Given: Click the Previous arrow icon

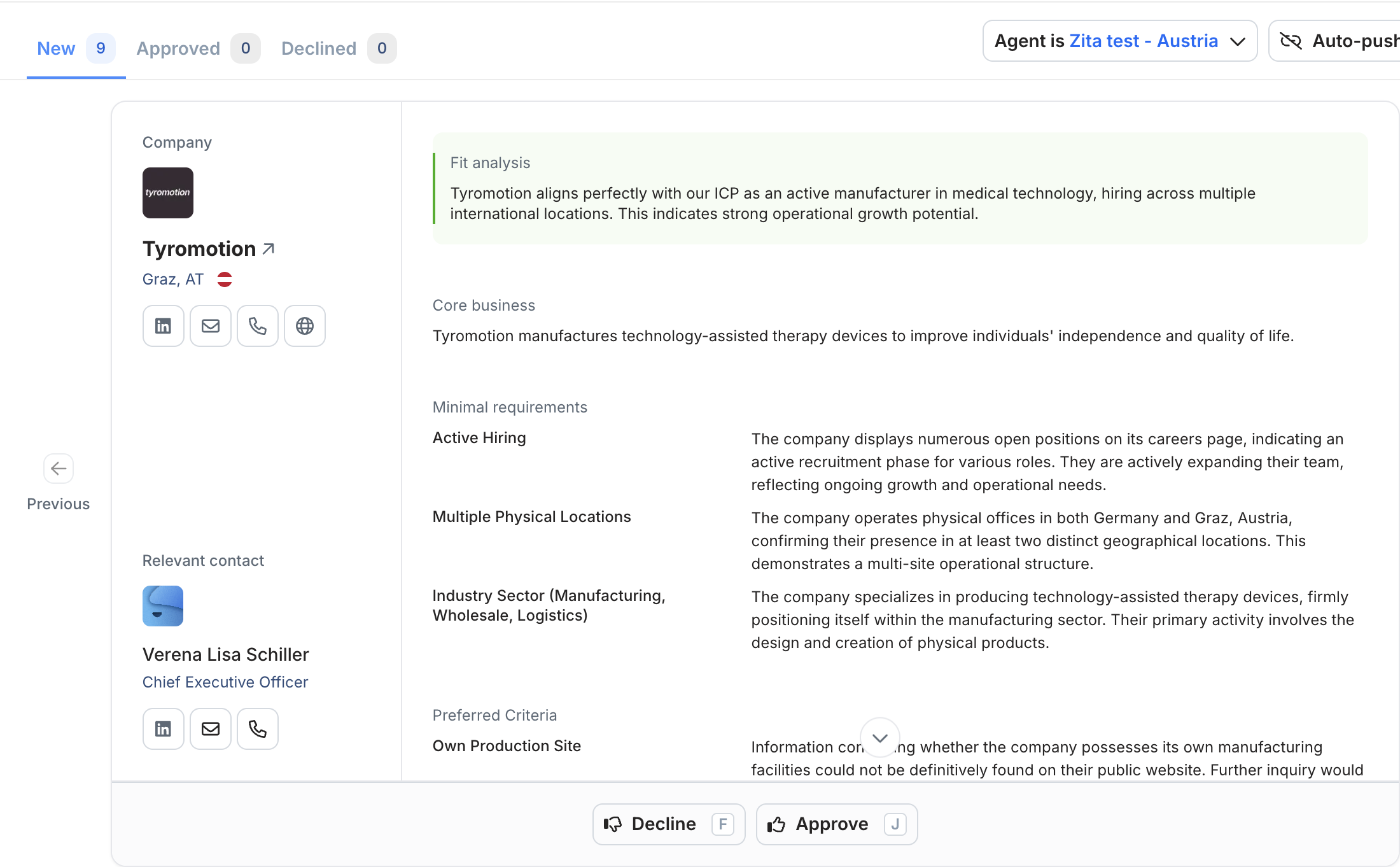Looking at the screenshot, I should (x=59, y=469).
